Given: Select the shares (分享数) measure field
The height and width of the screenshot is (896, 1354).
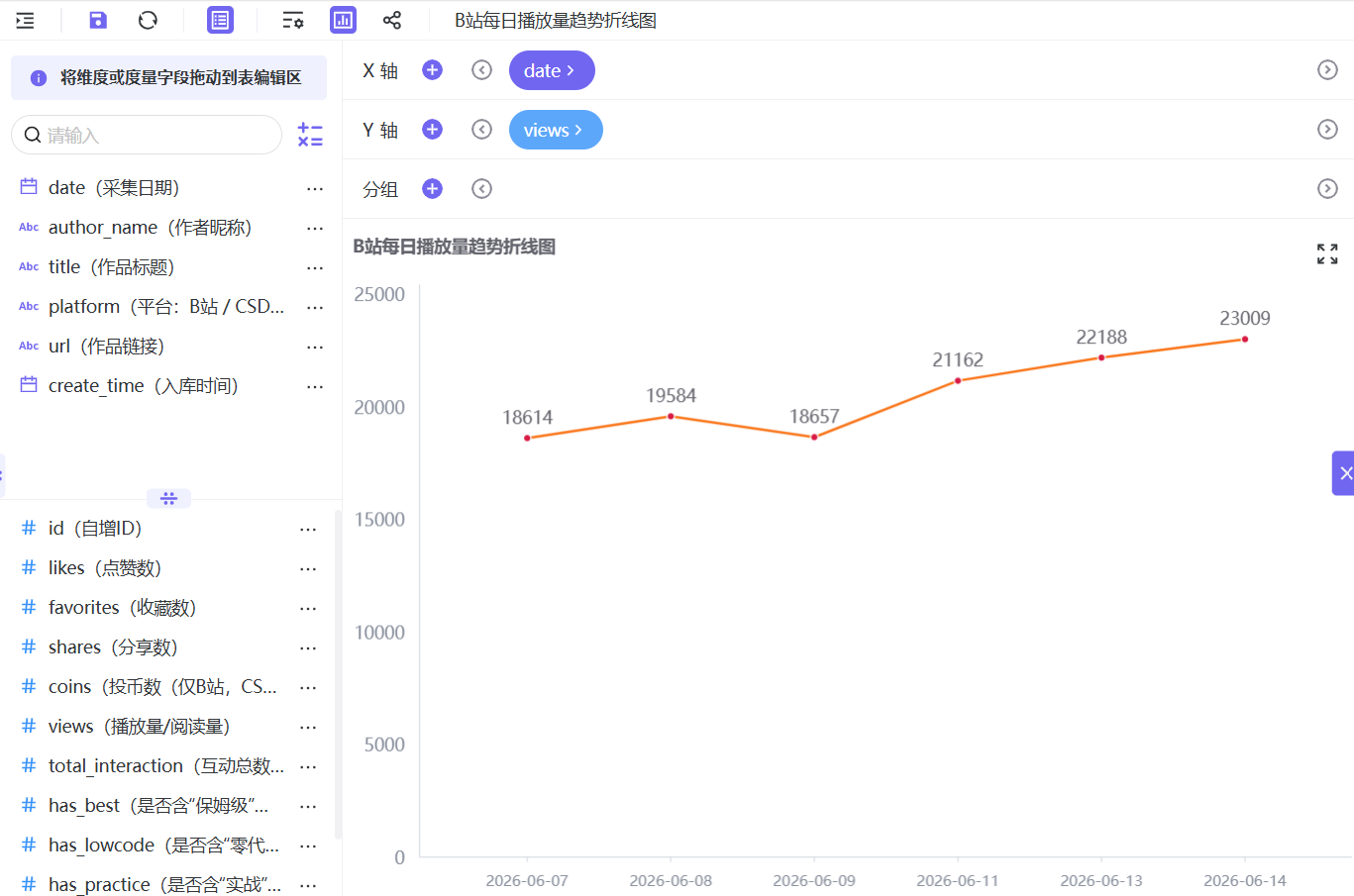Looking at the screenshot, I should [113, 647].
